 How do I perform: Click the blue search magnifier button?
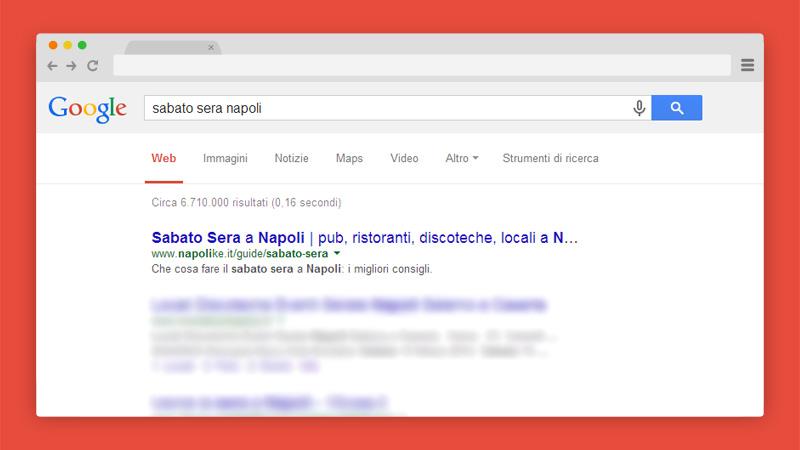[x=677, y=108]
